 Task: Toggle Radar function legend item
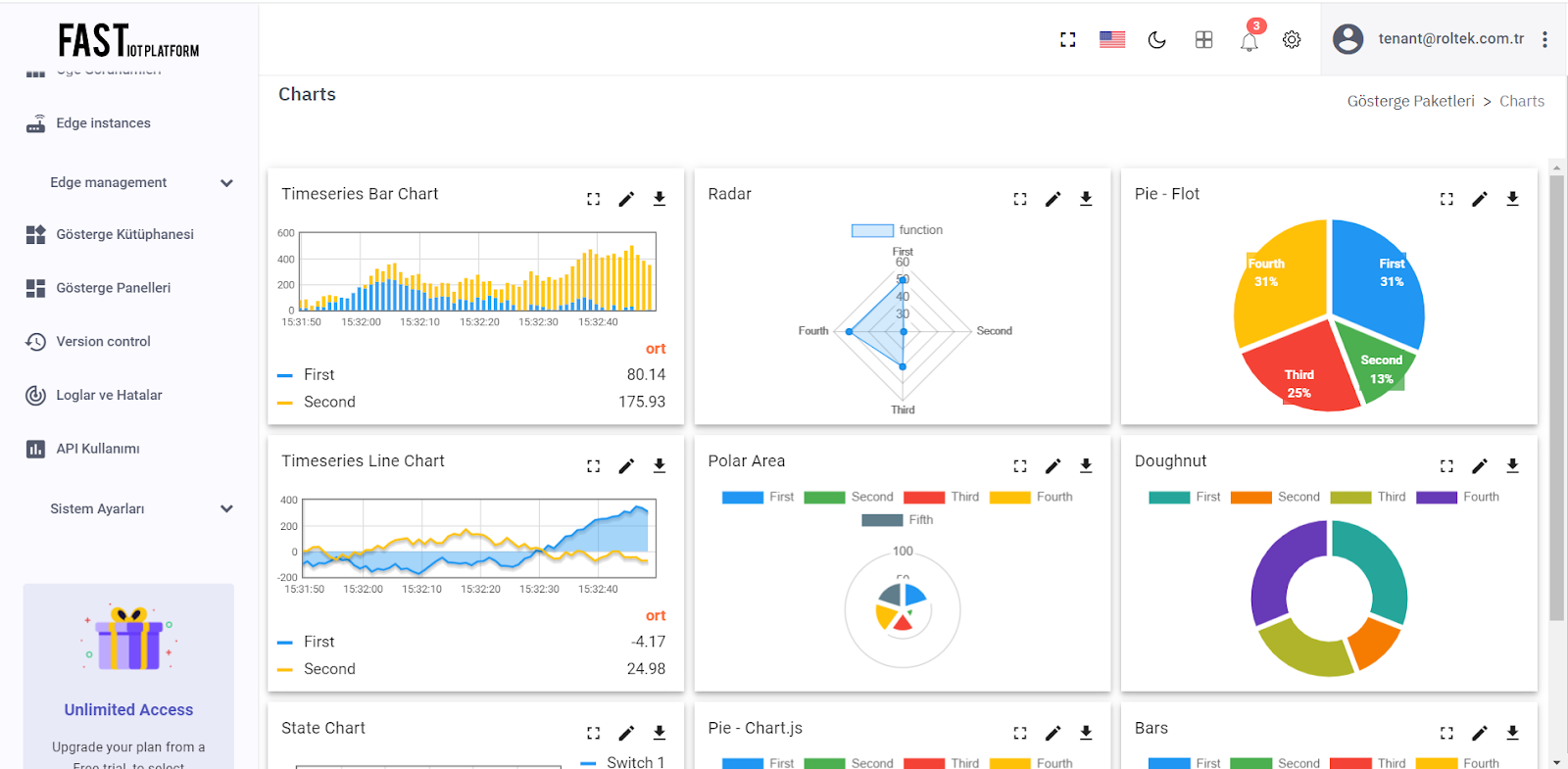tap(897, 230)
